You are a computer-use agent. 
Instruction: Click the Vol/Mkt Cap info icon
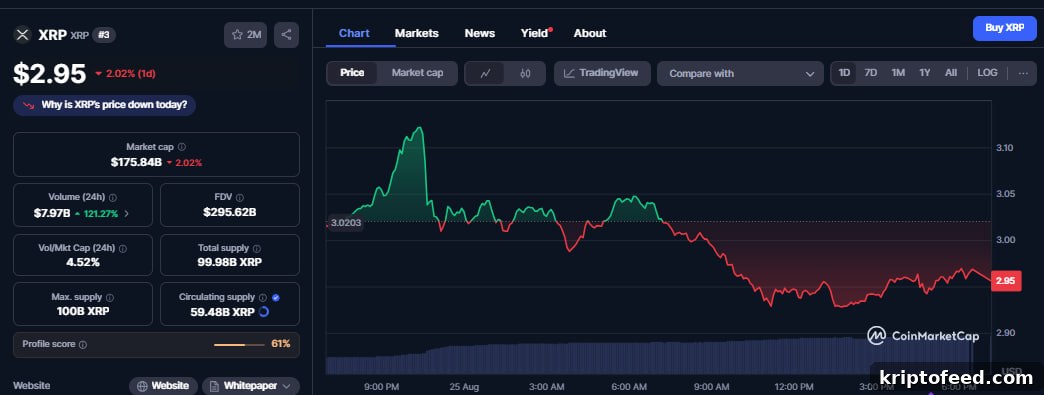click(x=123, y=248)
